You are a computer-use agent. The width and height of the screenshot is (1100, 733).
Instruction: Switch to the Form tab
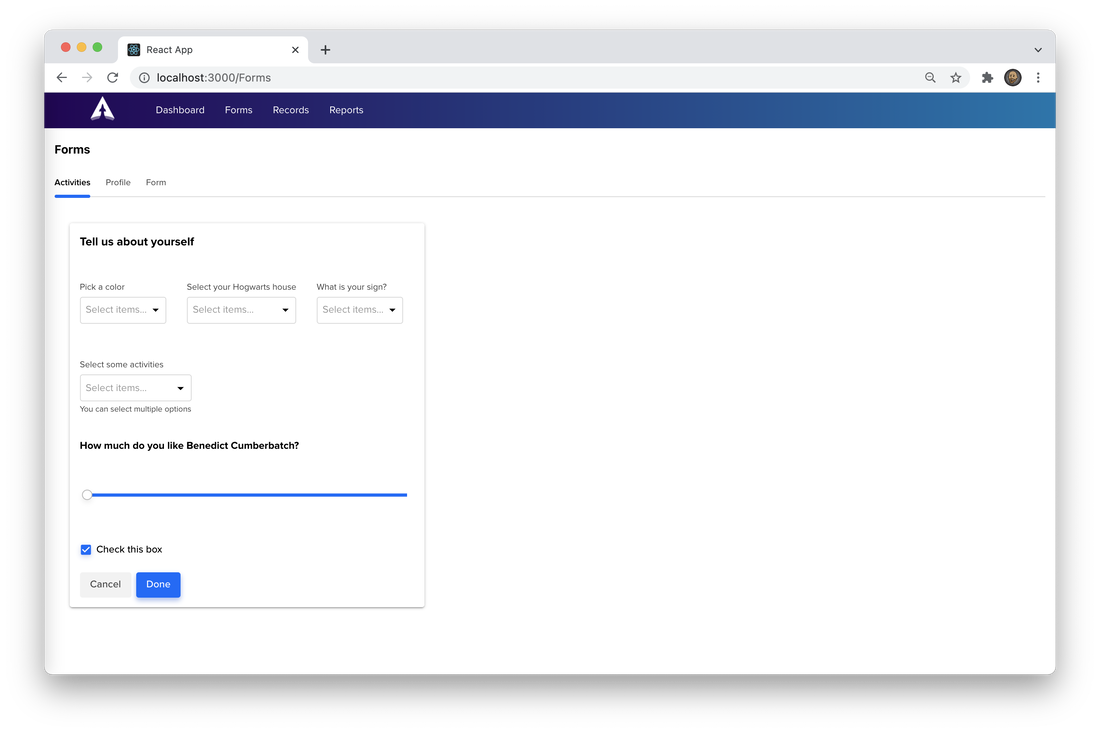click(x=156, y=182)
